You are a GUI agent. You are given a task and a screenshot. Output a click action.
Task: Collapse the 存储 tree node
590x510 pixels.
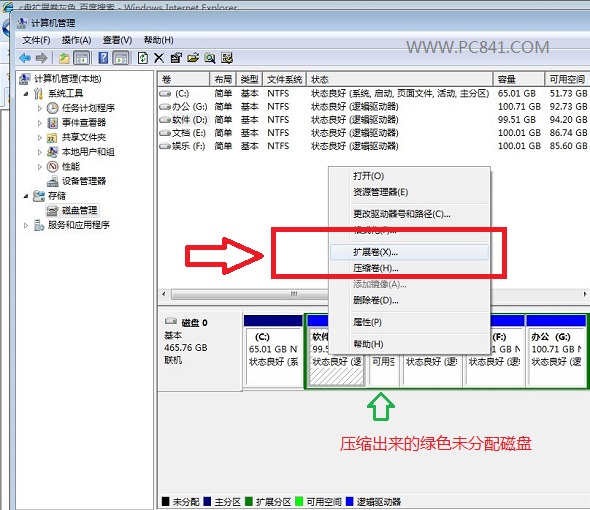tap(26, 196)
